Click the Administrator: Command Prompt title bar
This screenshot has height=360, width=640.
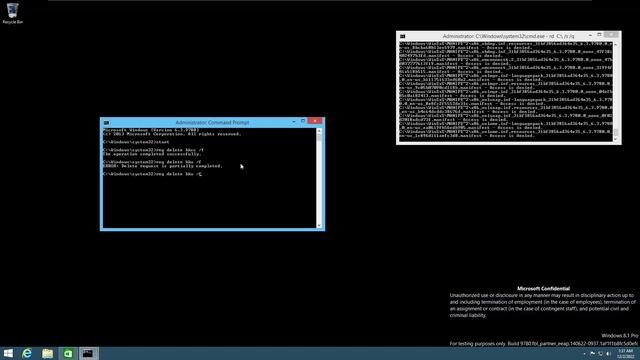coord(212,122)
